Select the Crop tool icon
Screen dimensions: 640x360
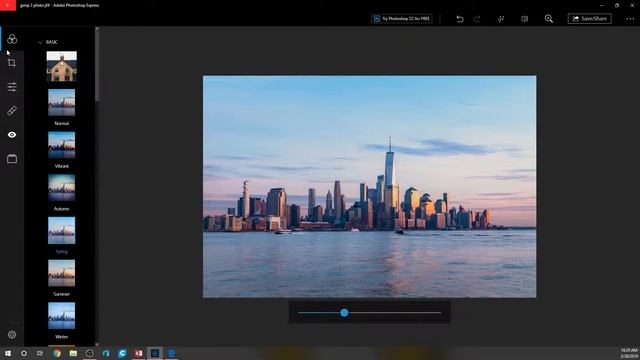[x=12, y=62]
